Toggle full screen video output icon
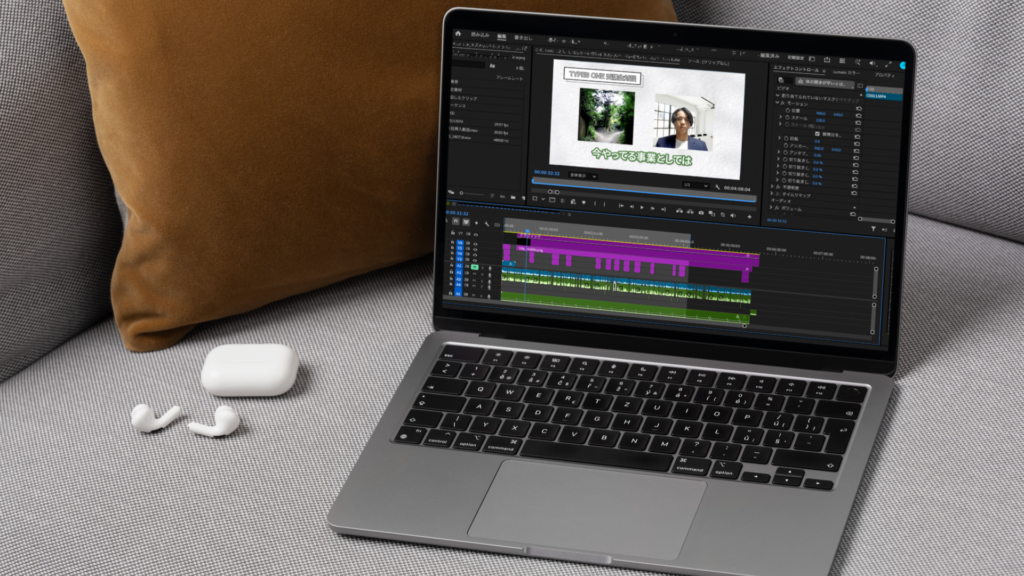1024x576 pixels. (888, 65)
